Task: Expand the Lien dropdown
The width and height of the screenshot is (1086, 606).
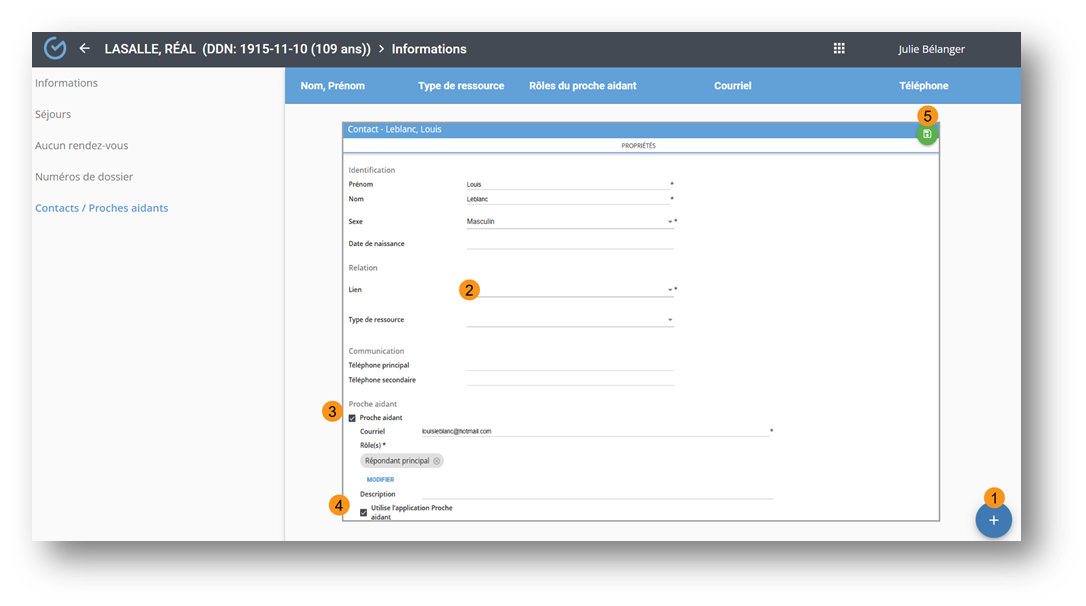Action: click(x=670, y=290)
